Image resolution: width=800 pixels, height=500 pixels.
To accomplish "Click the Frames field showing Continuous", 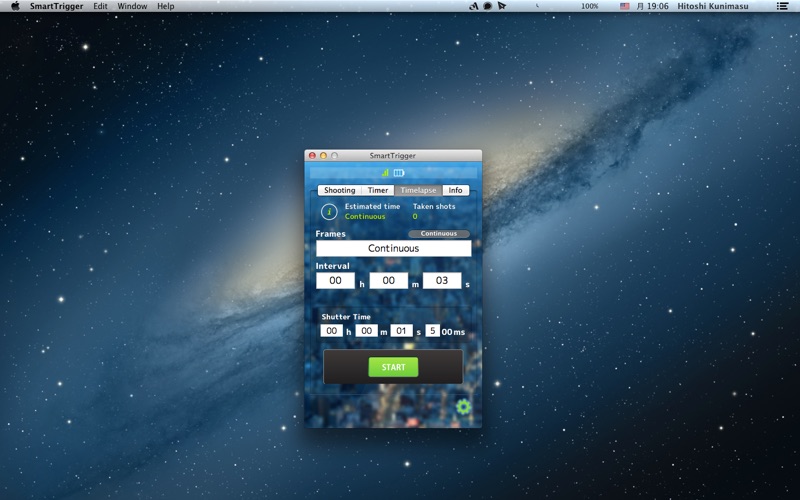I will pos(393,248).
